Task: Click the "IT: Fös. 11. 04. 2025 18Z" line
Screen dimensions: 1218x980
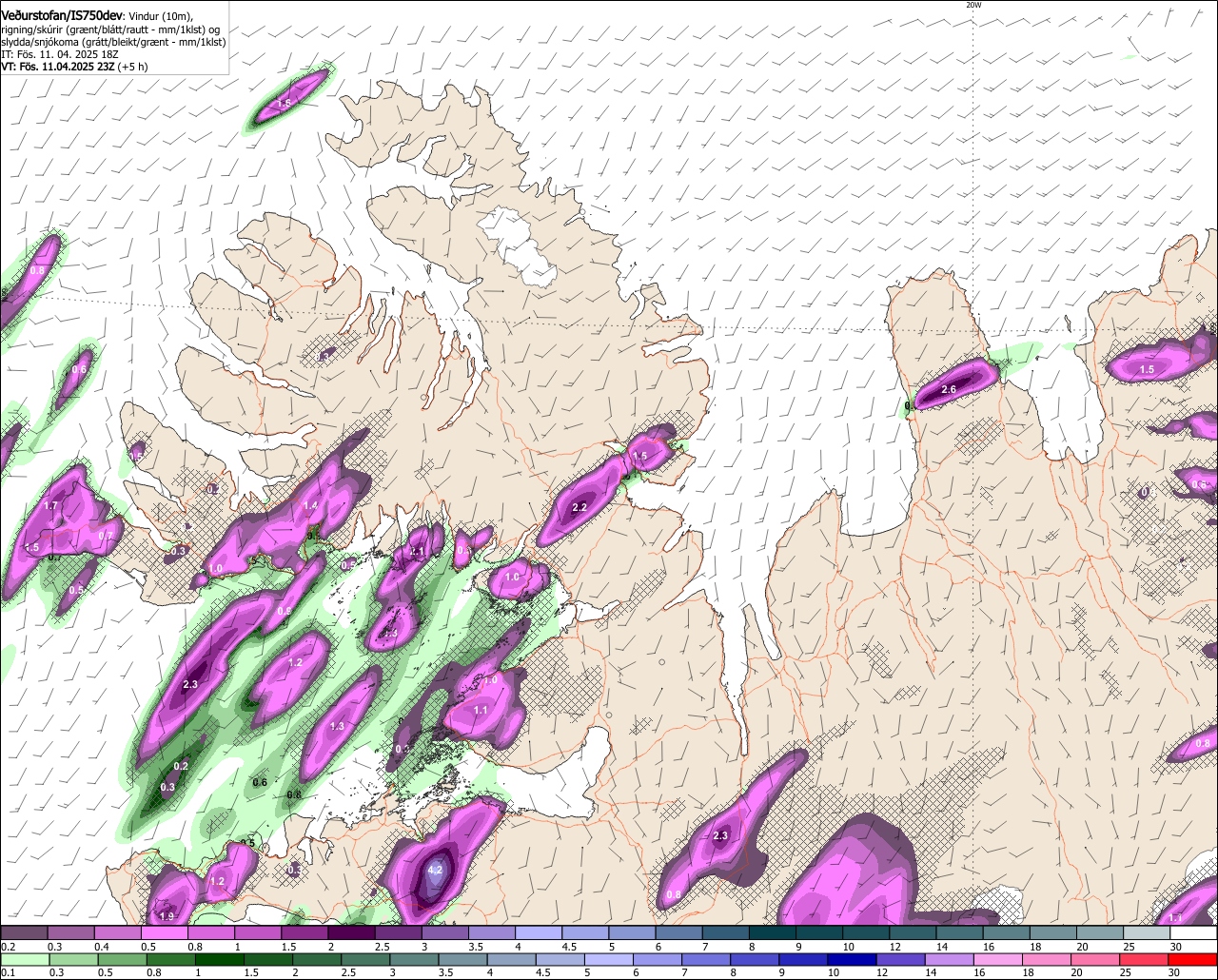Action: [x=59, y=54]
